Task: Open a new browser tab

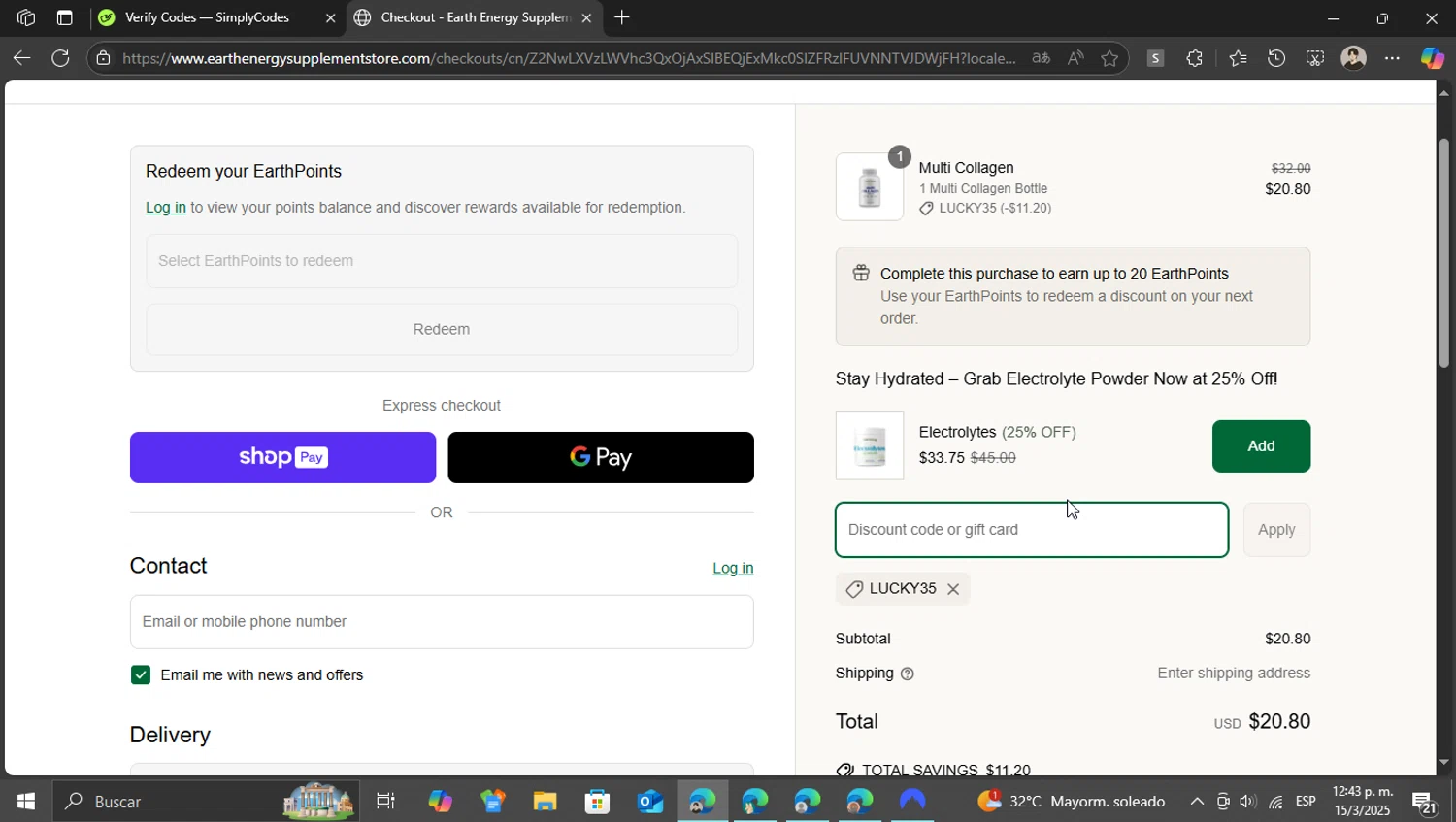Action: point(622,17)
